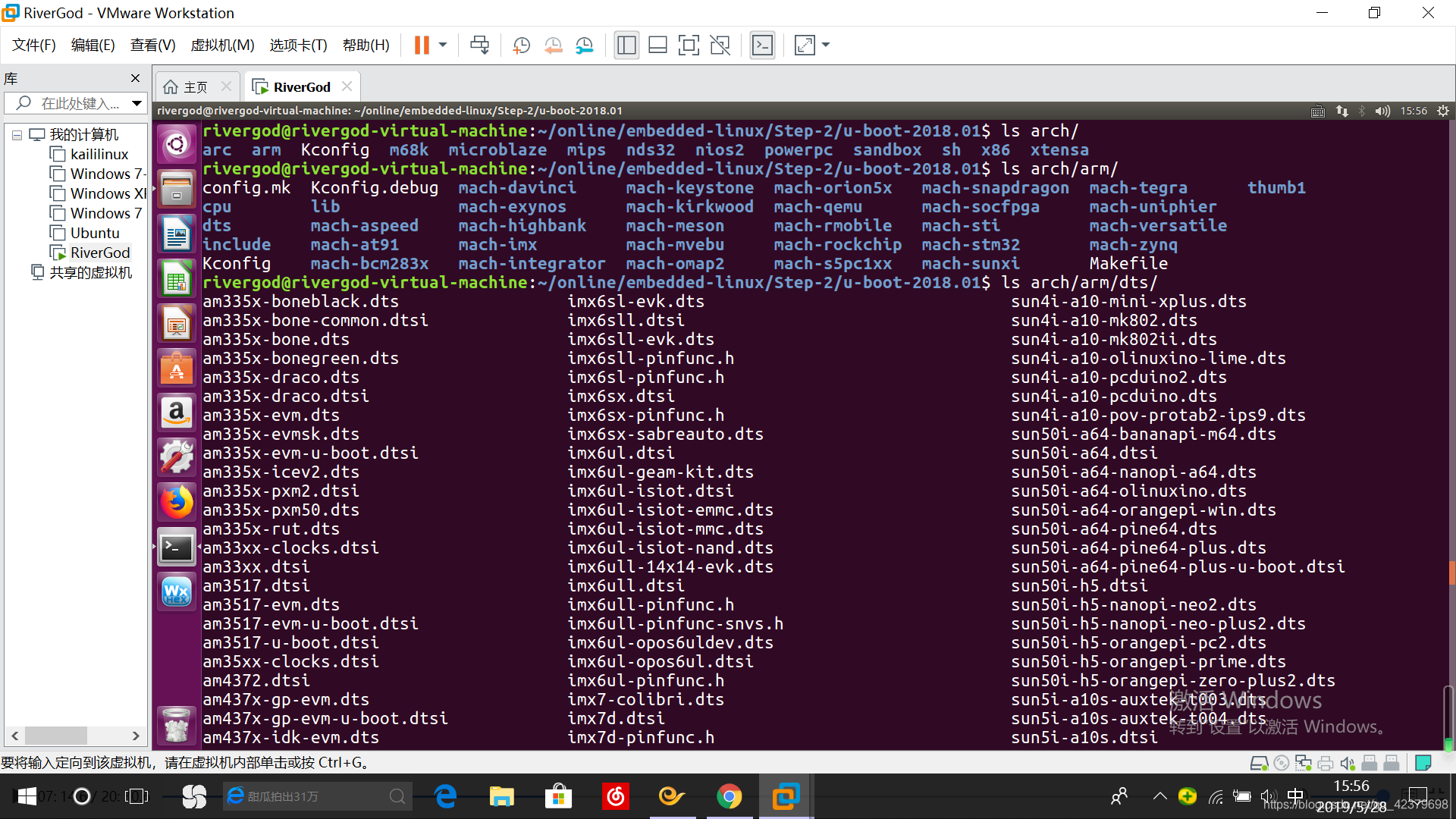Click VMware sound card status icon
This screenshot has height=819, width=1456.
pyautogui.click(x=1348, y=763)
